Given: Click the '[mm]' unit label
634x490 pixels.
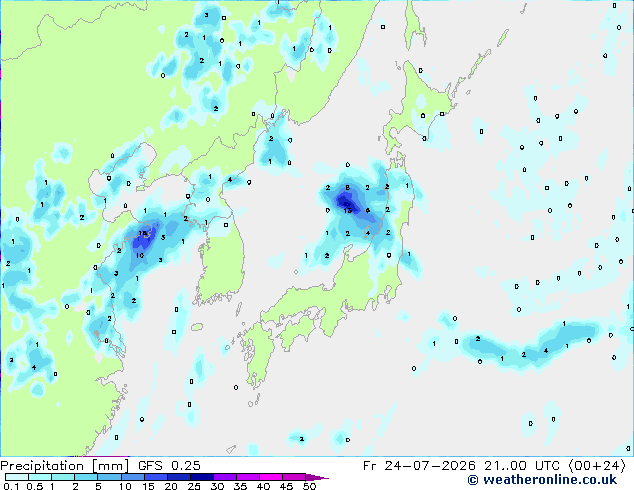Looking at the screenshot, I should (110, 466).
